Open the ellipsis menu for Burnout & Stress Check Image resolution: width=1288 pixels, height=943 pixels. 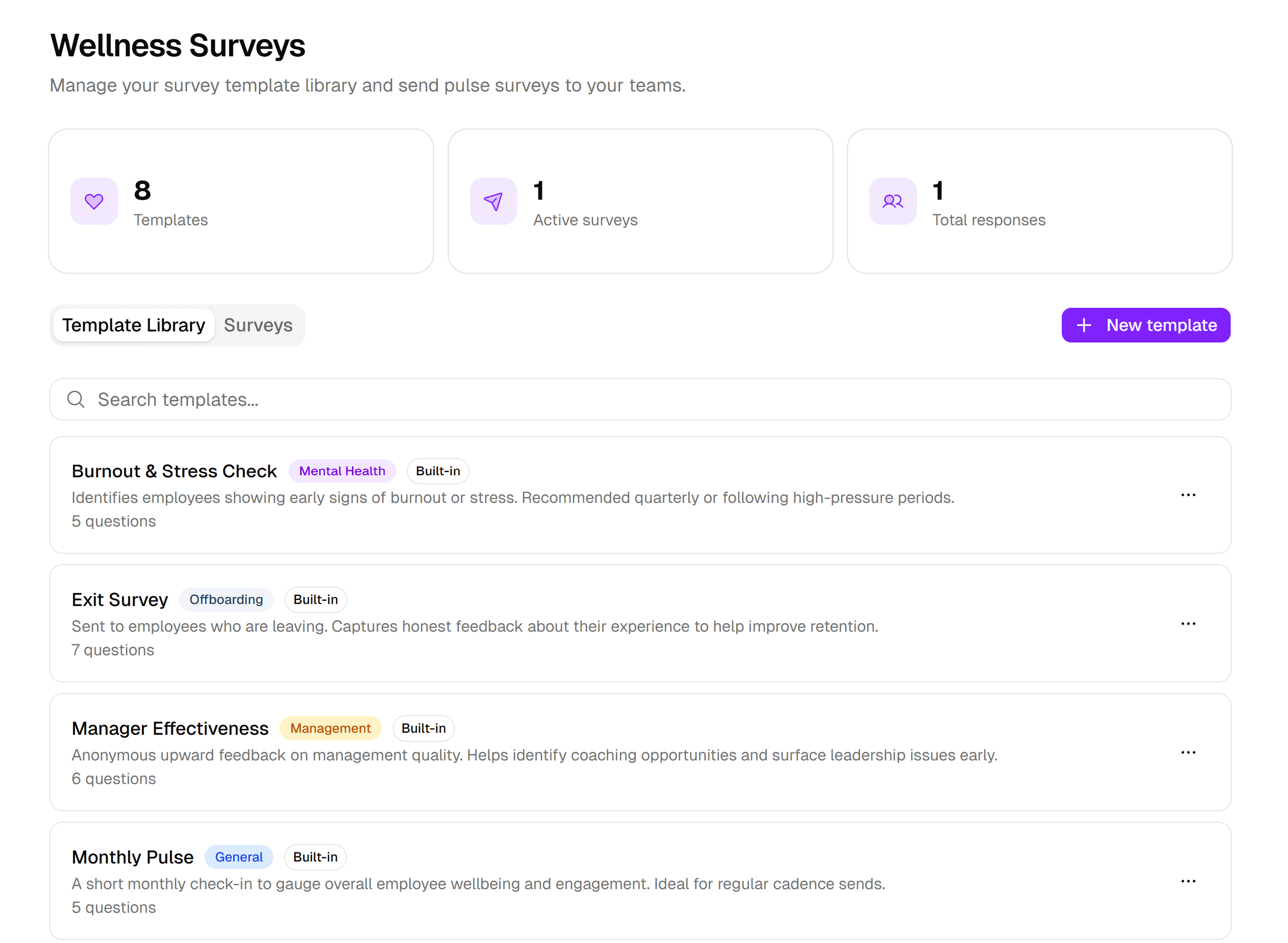coord(1188,495)
